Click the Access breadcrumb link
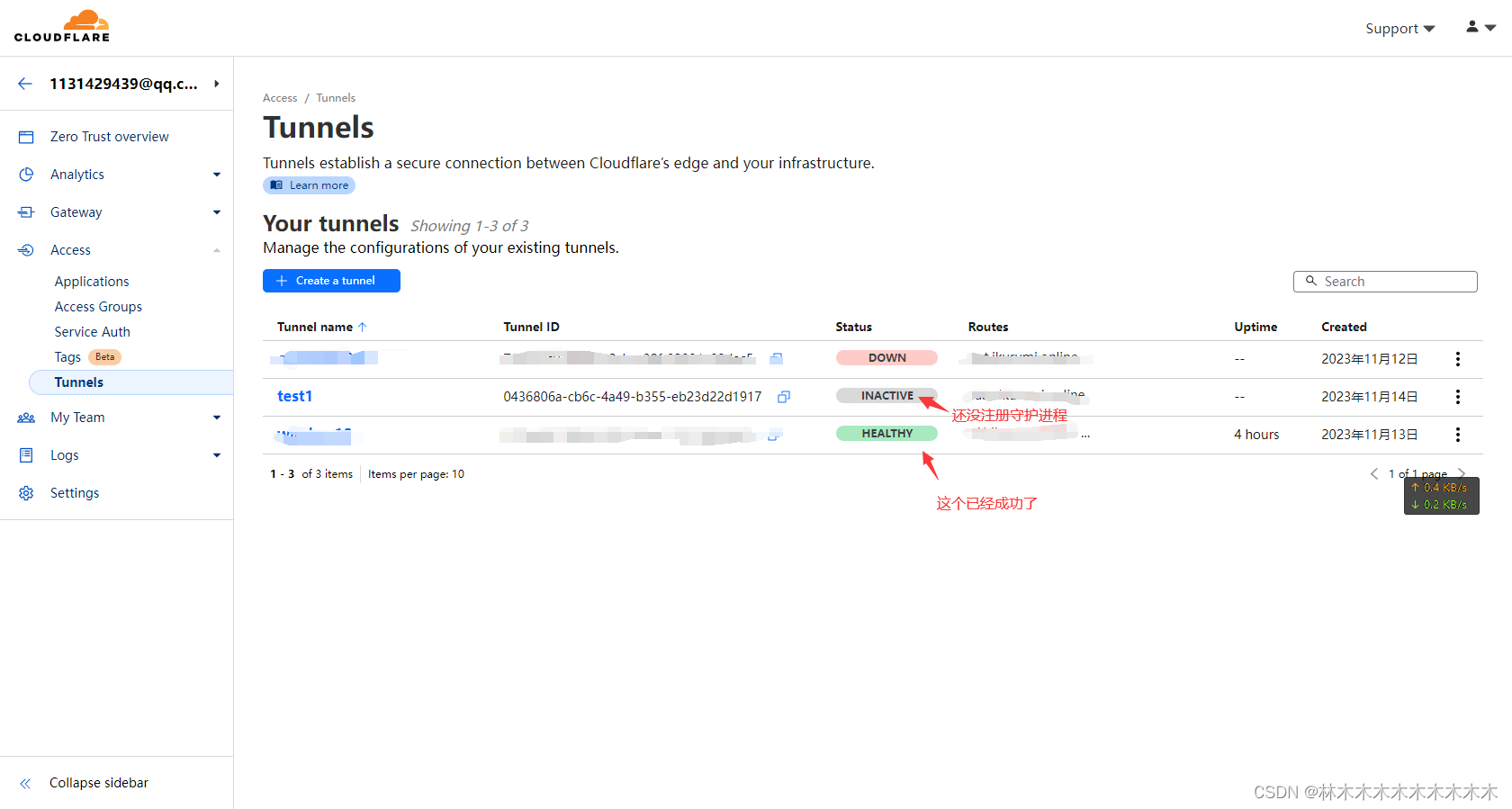 click(x=280, y=98)
